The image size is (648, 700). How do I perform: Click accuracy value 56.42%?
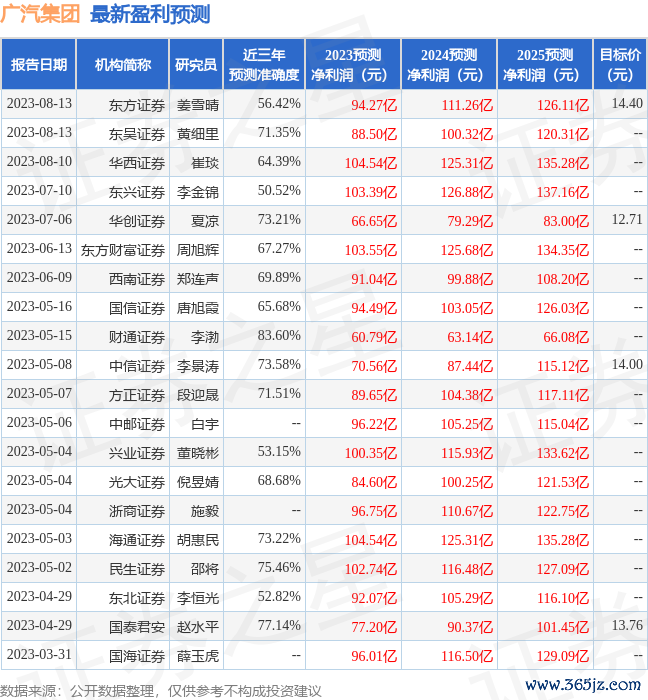pyautogui.click(x=279, y=104)
